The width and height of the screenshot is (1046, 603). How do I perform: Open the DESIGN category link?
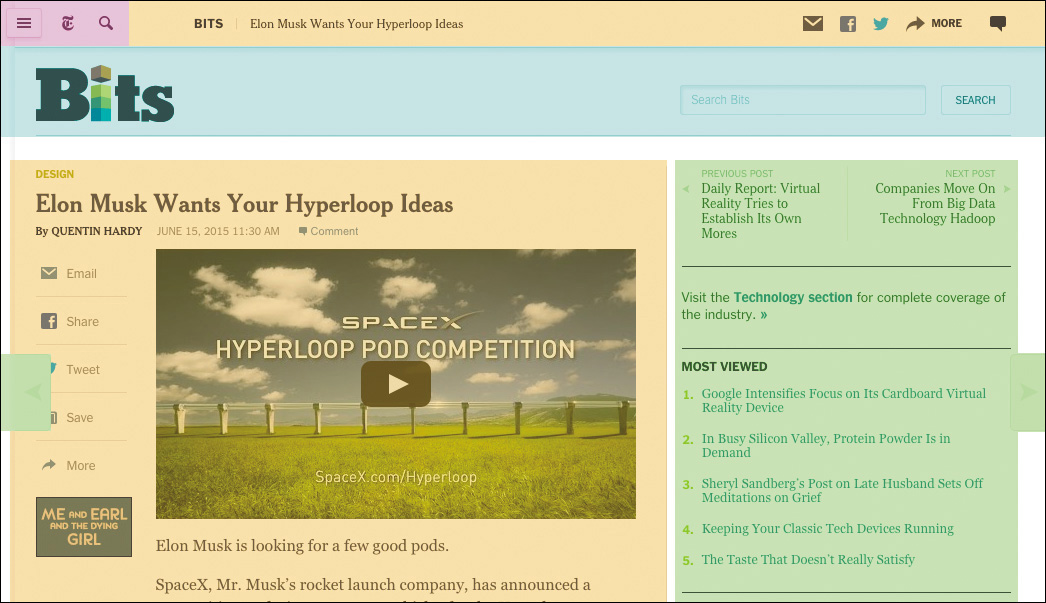[55, 174]
